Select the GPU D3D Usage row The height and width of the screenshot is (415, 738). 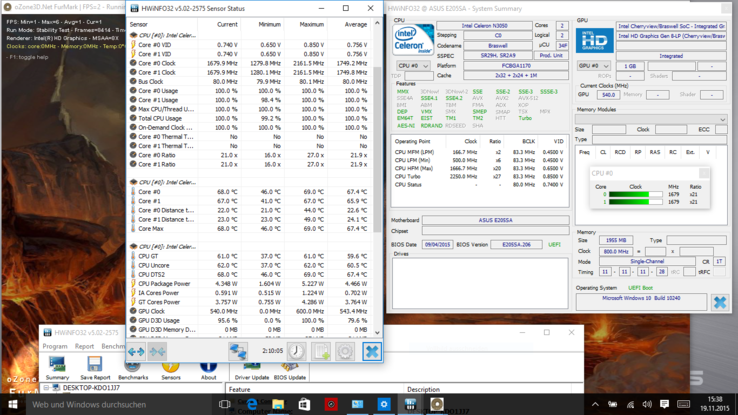tap(249, 320)
